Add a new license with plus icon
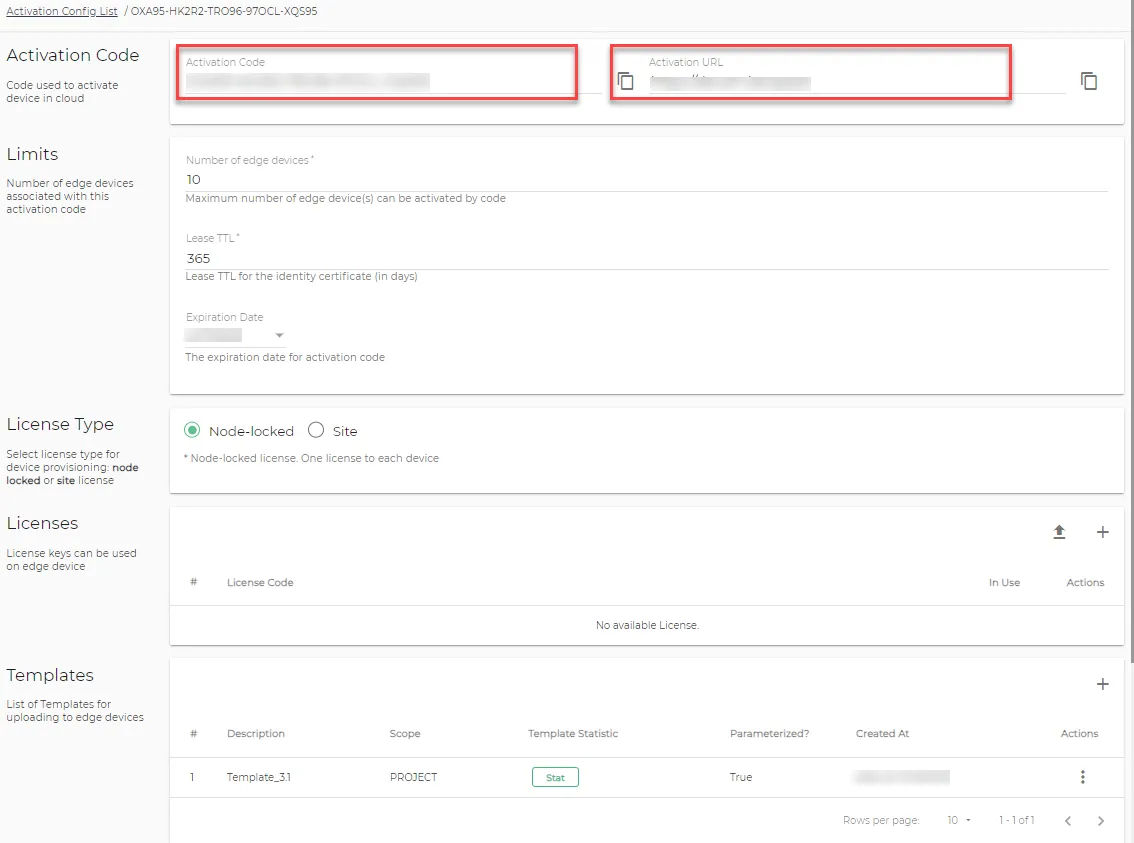Image resolution: width=1134 pixels, height=843 pixels. point(1102,532)
